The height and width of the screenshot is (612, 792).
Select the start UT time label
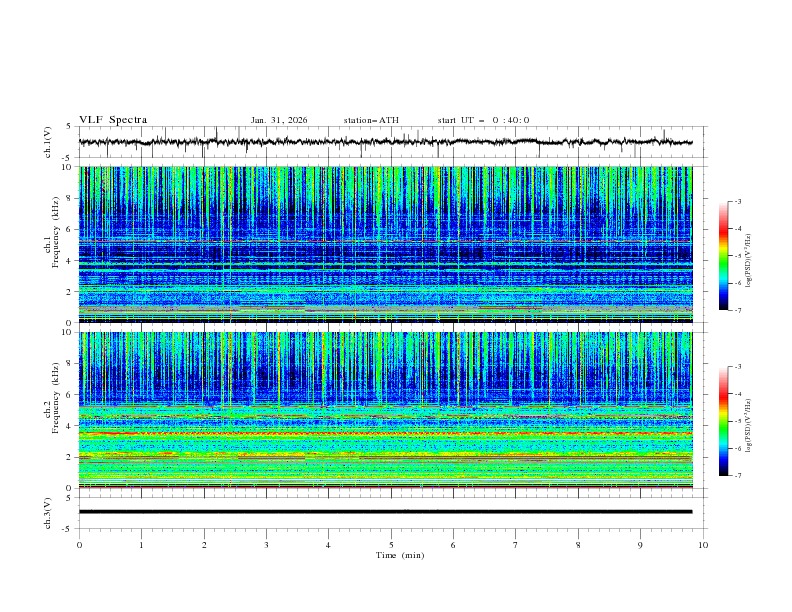tap(483, 120)
